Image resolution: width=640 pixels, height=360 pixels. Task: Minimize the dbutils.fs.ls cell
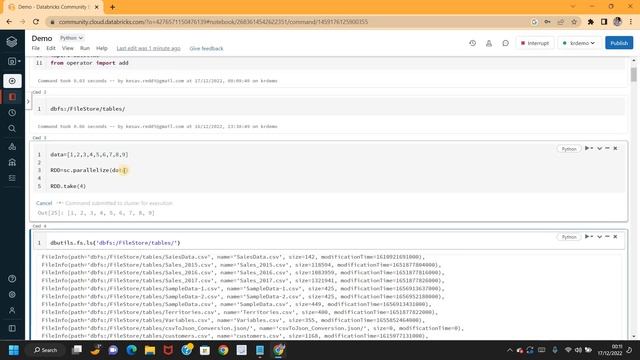[607, 236]
